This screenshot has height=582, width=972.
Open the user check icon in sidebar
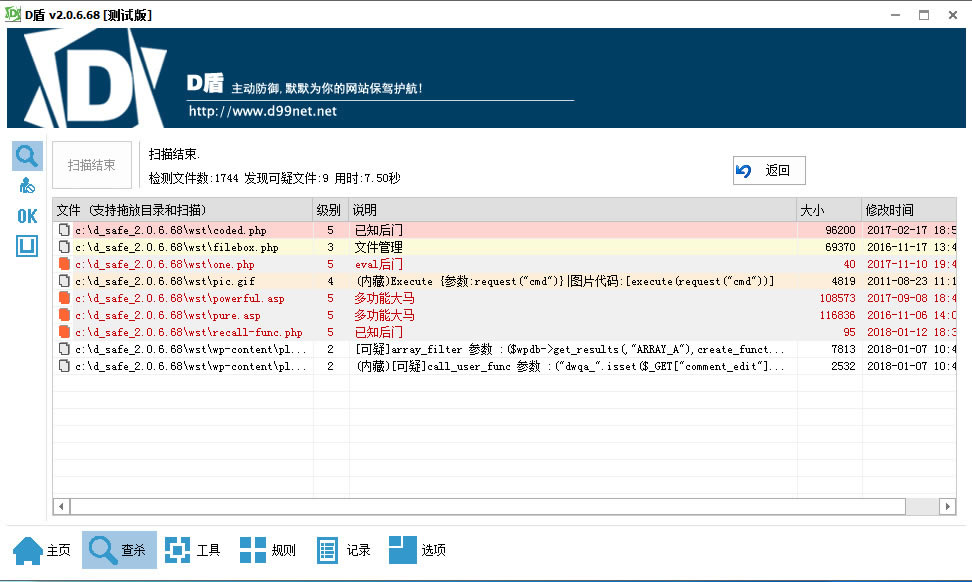27,185
